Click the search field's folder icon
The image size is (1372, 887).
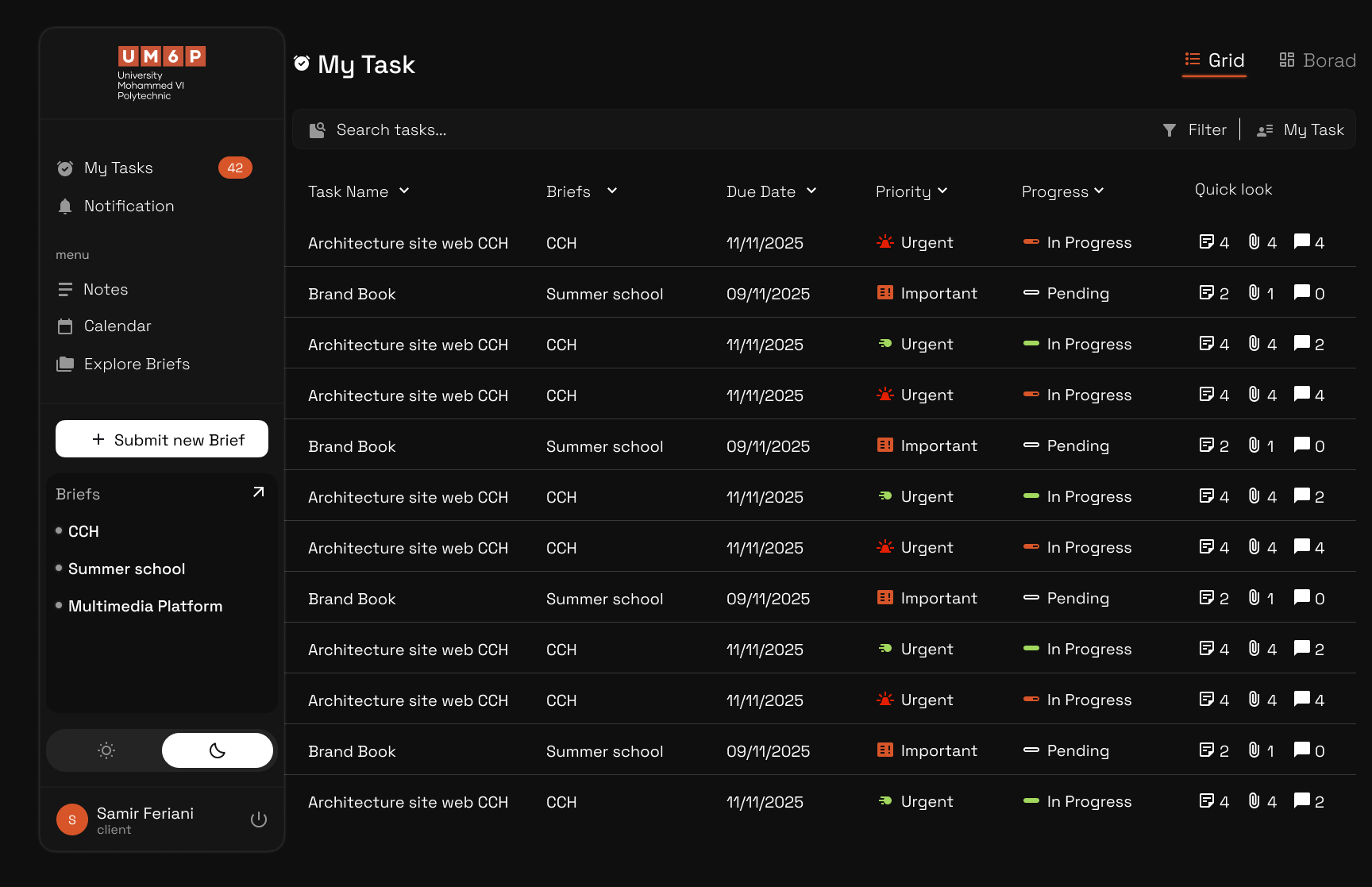tap(317, 129)
